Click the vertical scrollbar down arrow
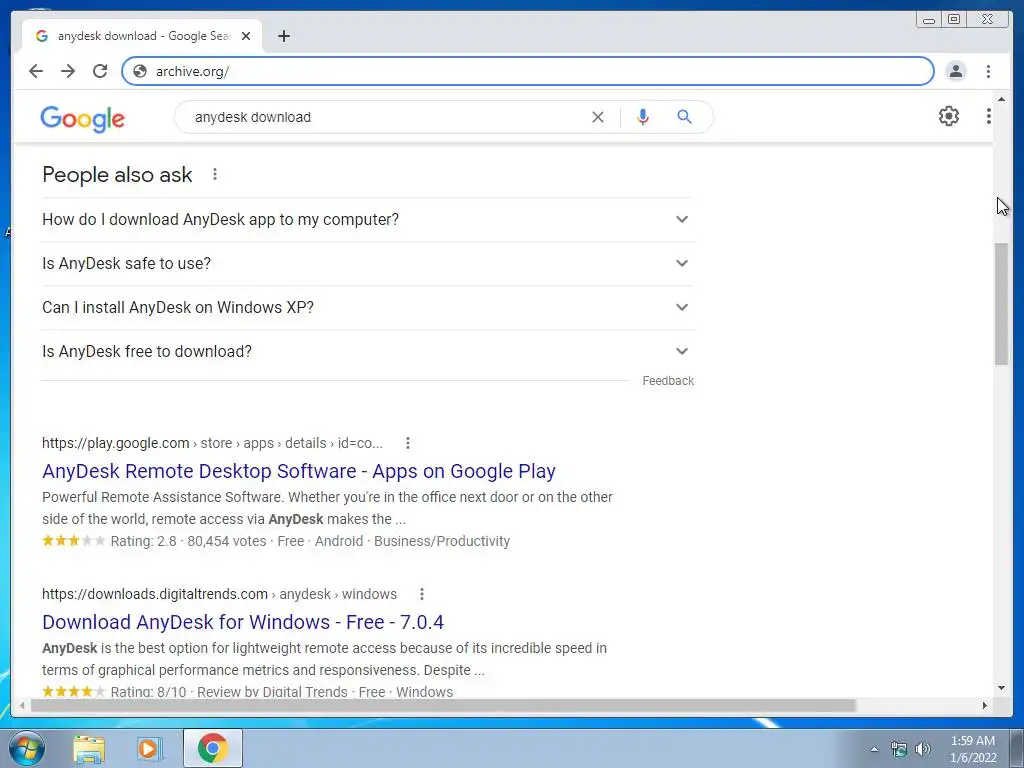 (x=1002, y=688)
